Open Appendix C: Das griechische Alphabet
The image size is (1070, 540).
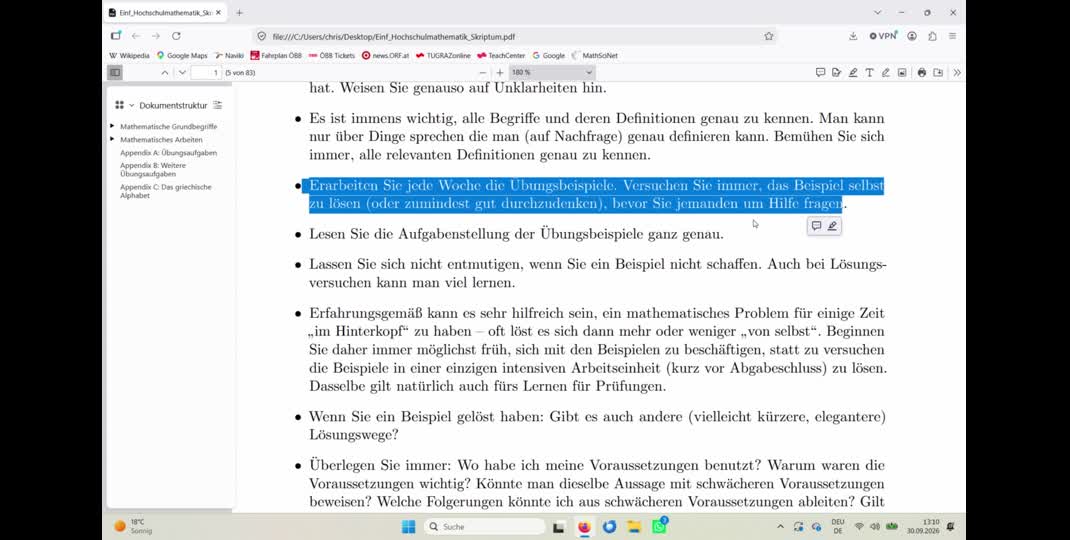[x=166, y=191]
